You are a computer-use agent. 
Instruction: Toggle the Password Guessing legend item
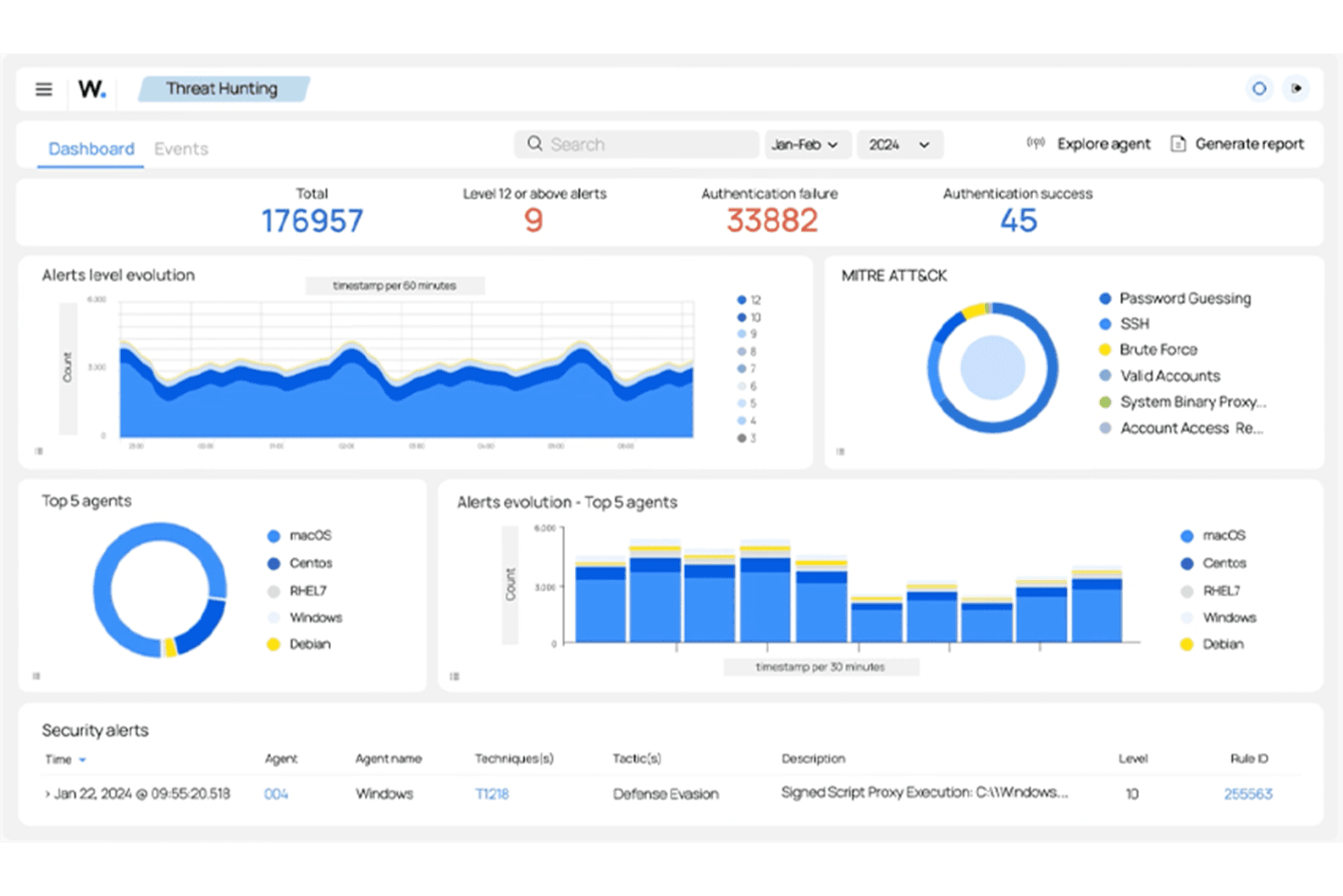[x=1175, y=298]
